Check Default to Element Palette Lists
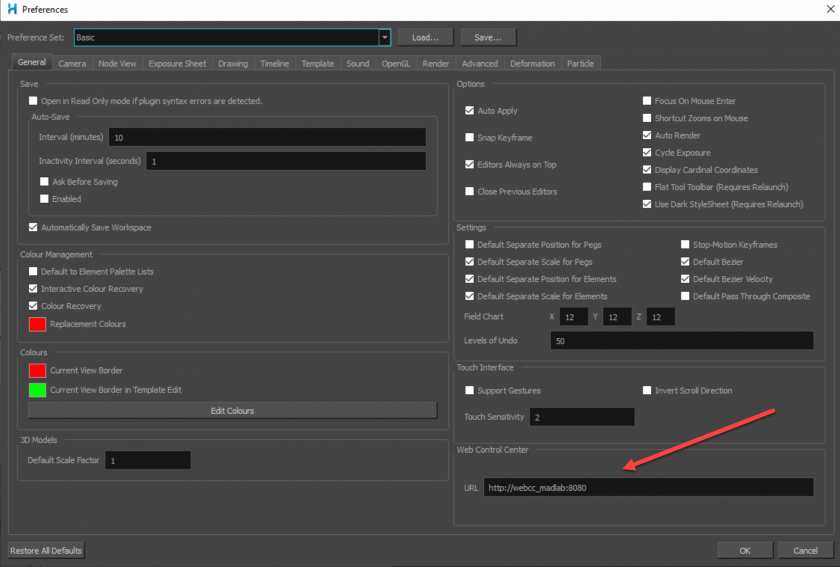Viewport: 840px width, 567px height. (33, 272)
